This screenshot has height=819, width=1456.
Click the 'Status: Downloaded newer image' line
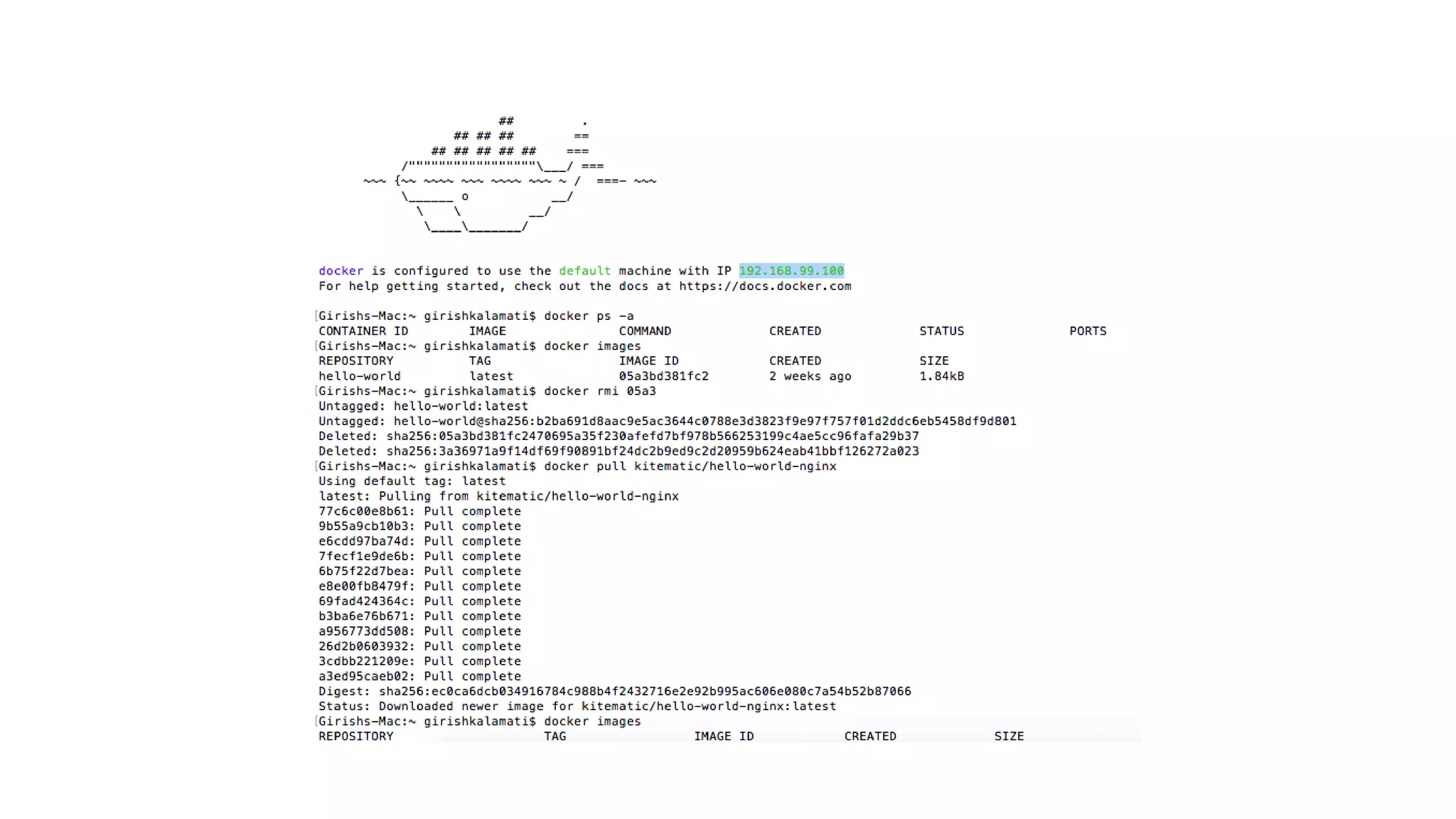(577, 706)
